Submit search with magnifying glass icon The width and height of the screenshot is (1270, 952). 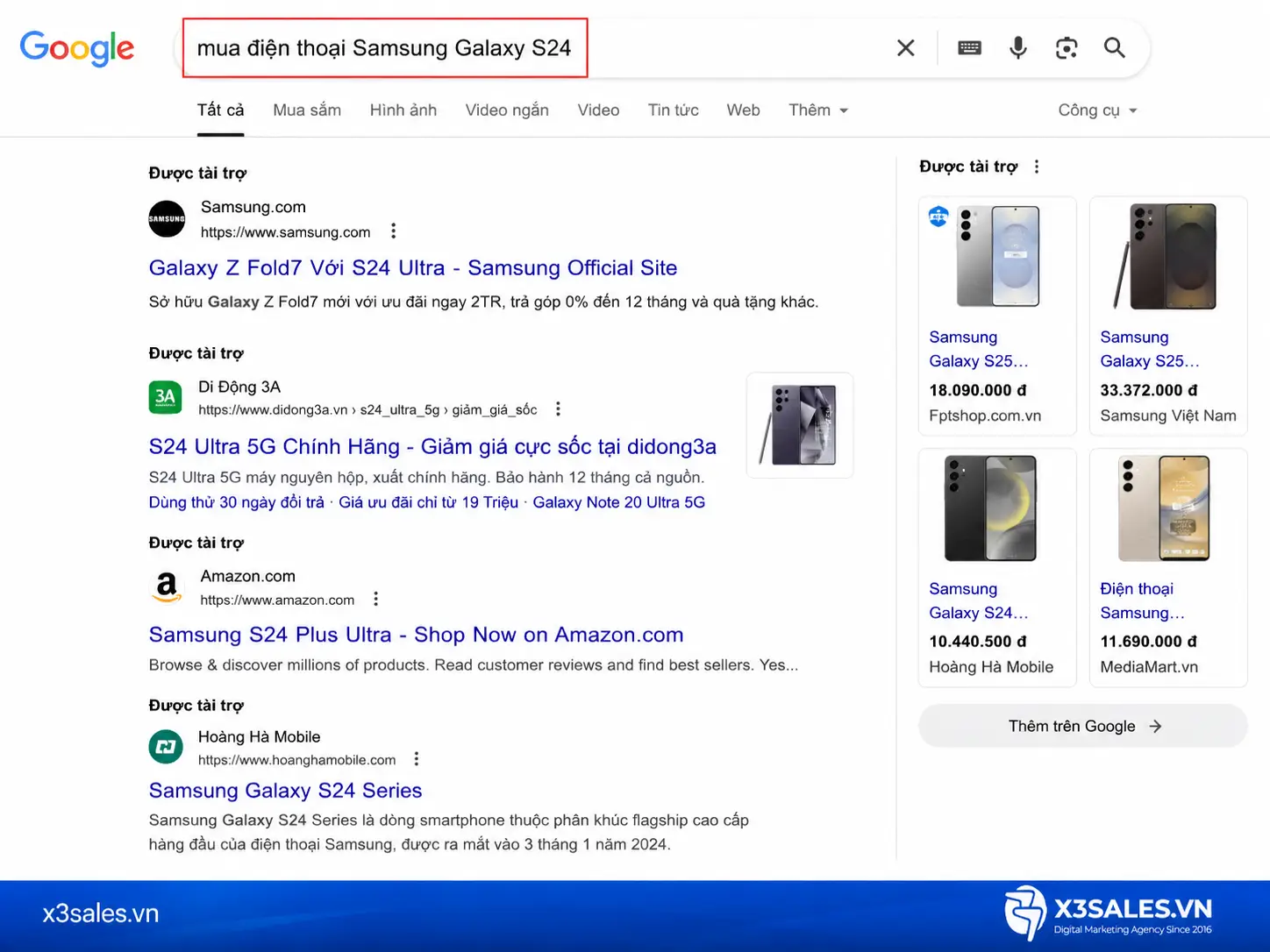[1115, 48]
